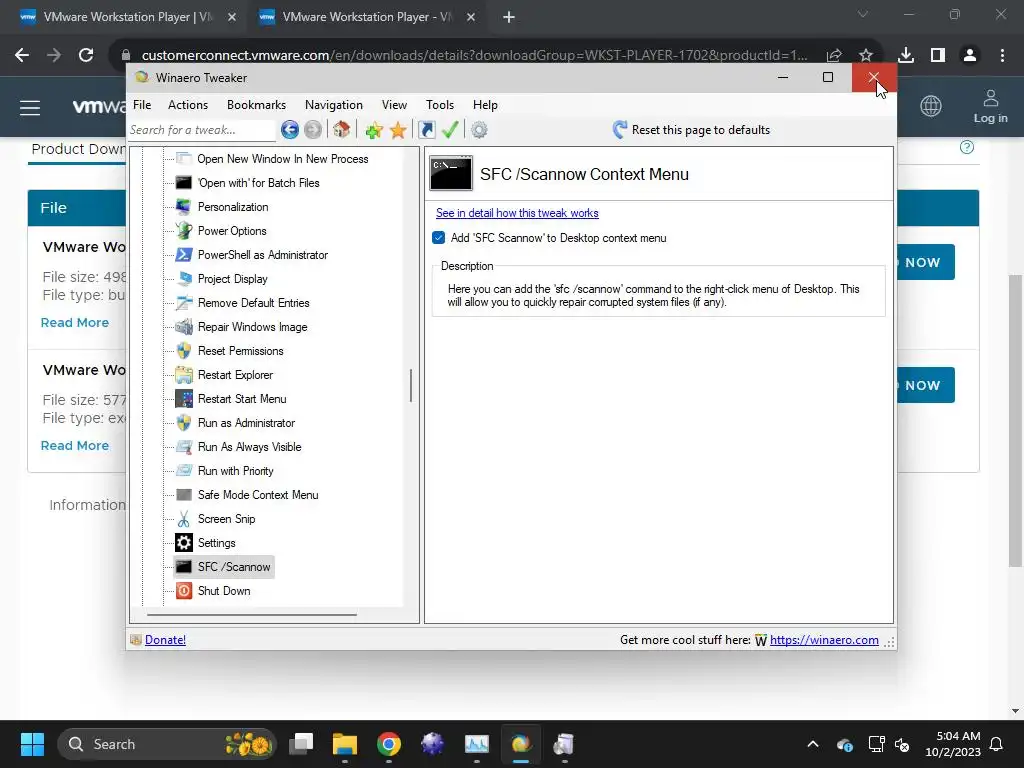Click the Personalization tree icon
The height and width of the screenshot is (768, 1024).
pos(184,207)
